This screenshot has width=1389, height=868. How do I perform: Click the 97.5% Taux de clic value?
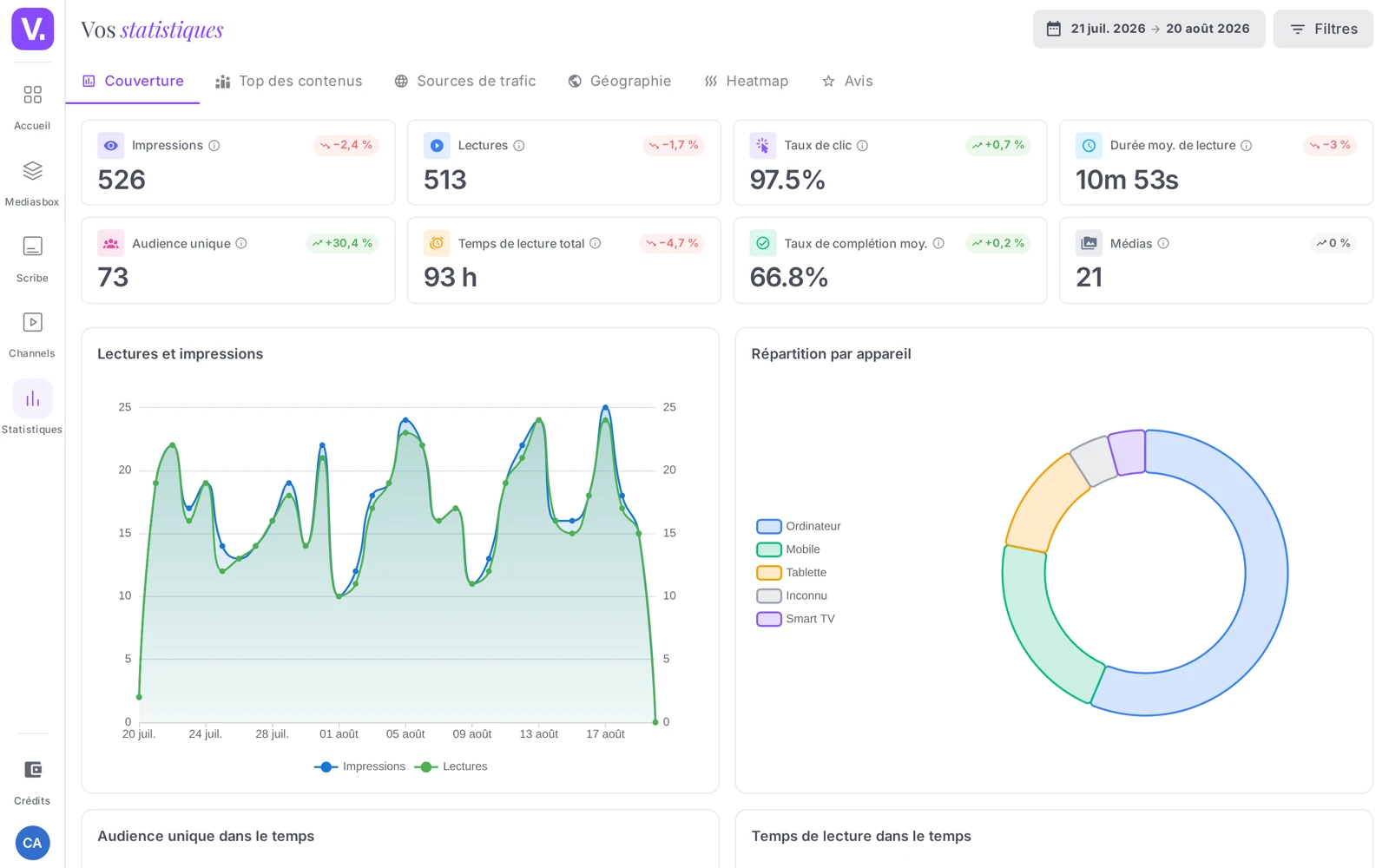tap(787, 180)
